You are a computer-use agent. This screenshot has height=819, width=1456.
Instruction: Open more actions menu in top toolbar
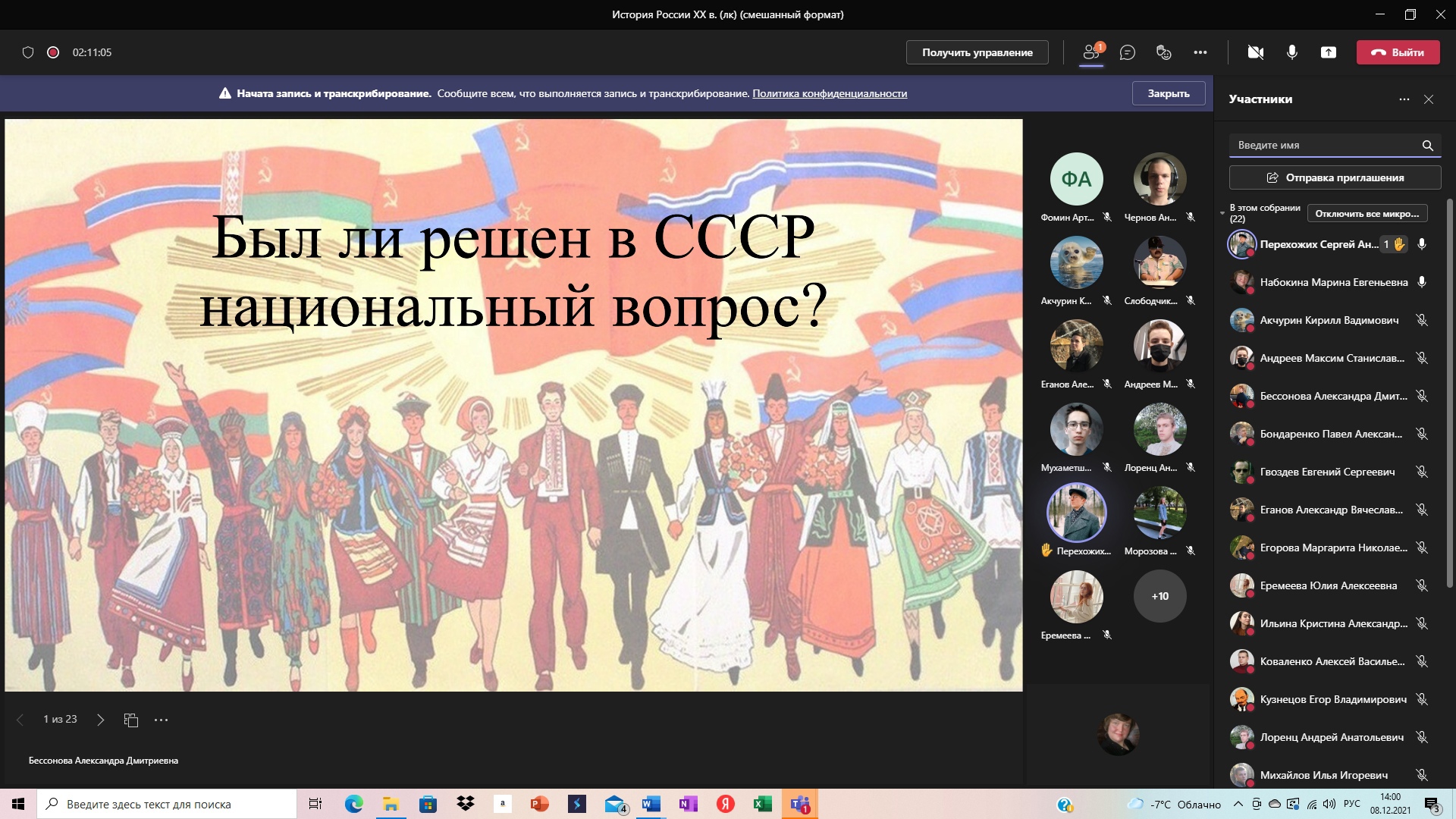[x=1200, y=52]
